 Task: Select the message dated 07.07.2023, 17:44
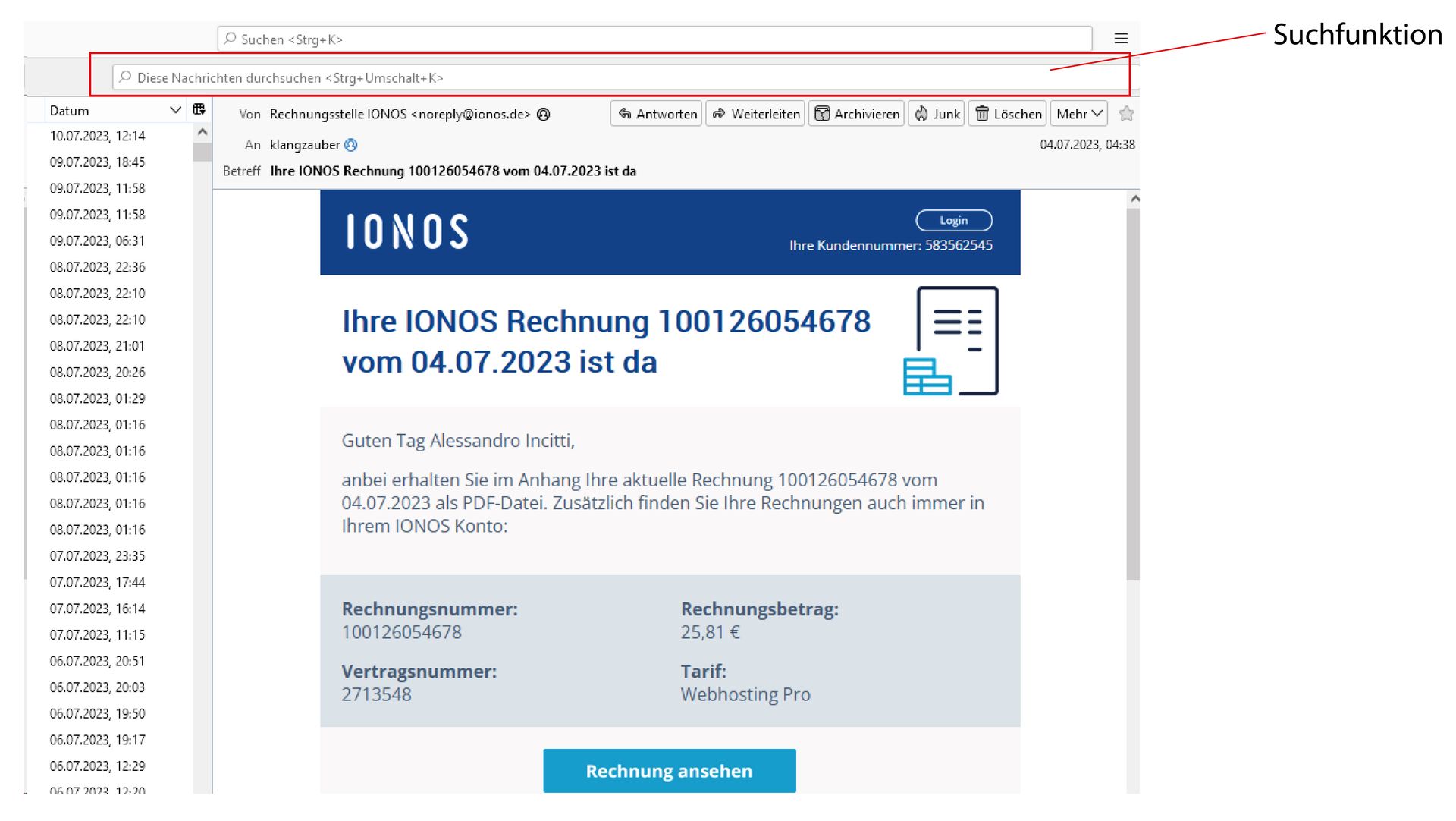pos(98,583)
